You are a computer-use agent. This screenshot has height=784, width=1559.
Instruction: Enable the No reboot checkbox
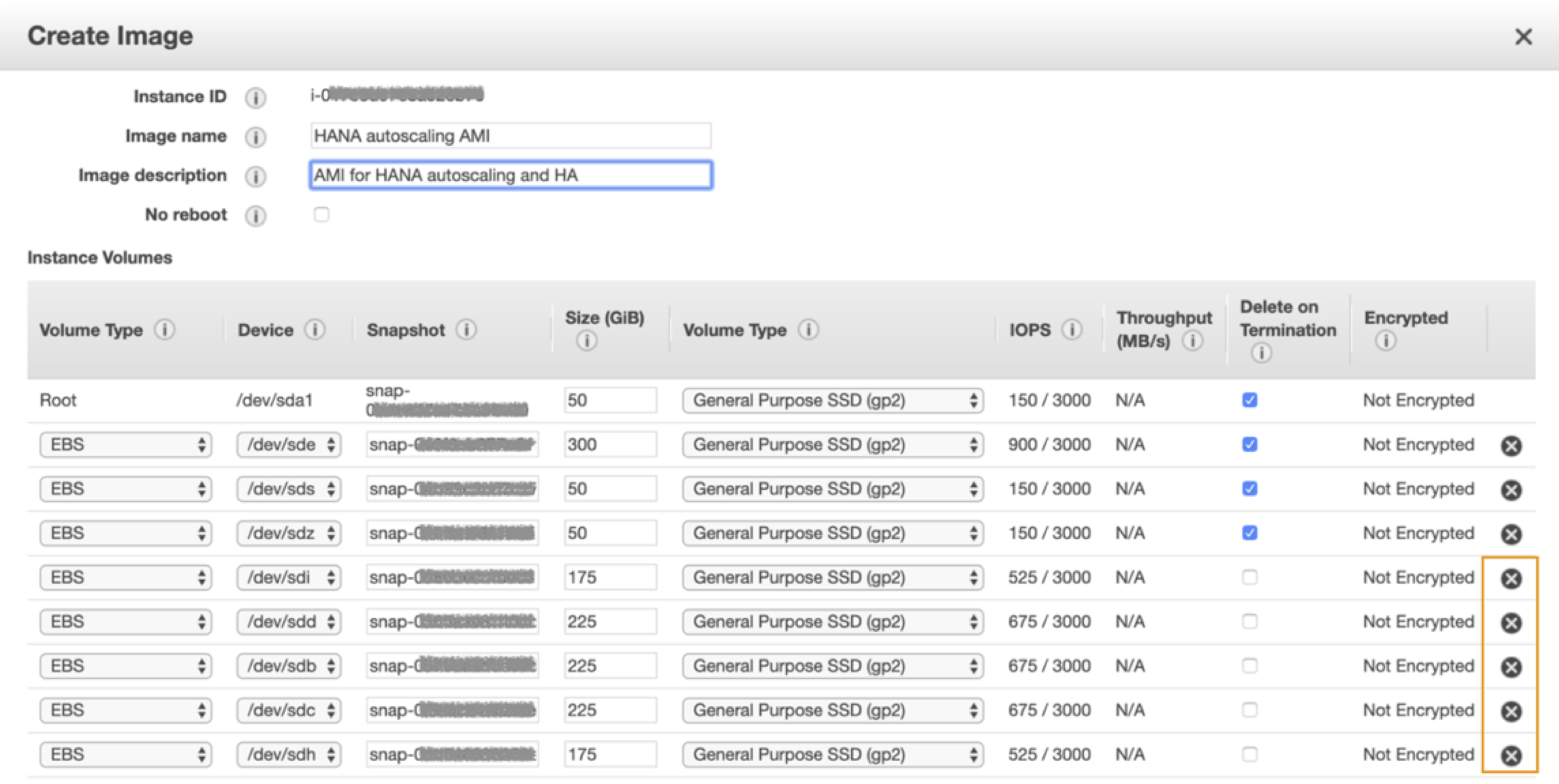click(321, 214)
